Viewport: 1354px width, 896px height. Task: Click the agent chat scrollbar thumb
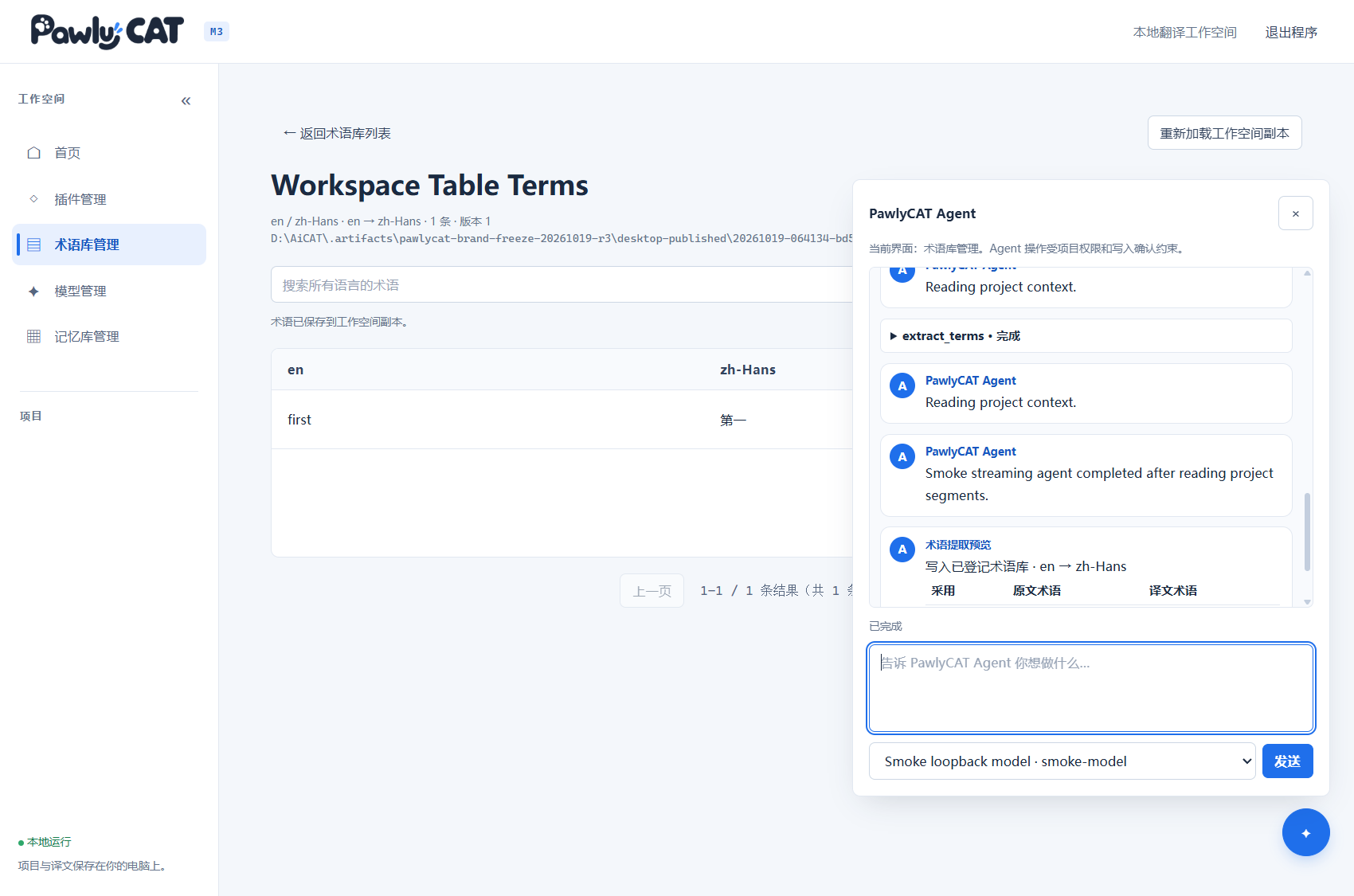pyautogui.click(x=1307, y=531)
